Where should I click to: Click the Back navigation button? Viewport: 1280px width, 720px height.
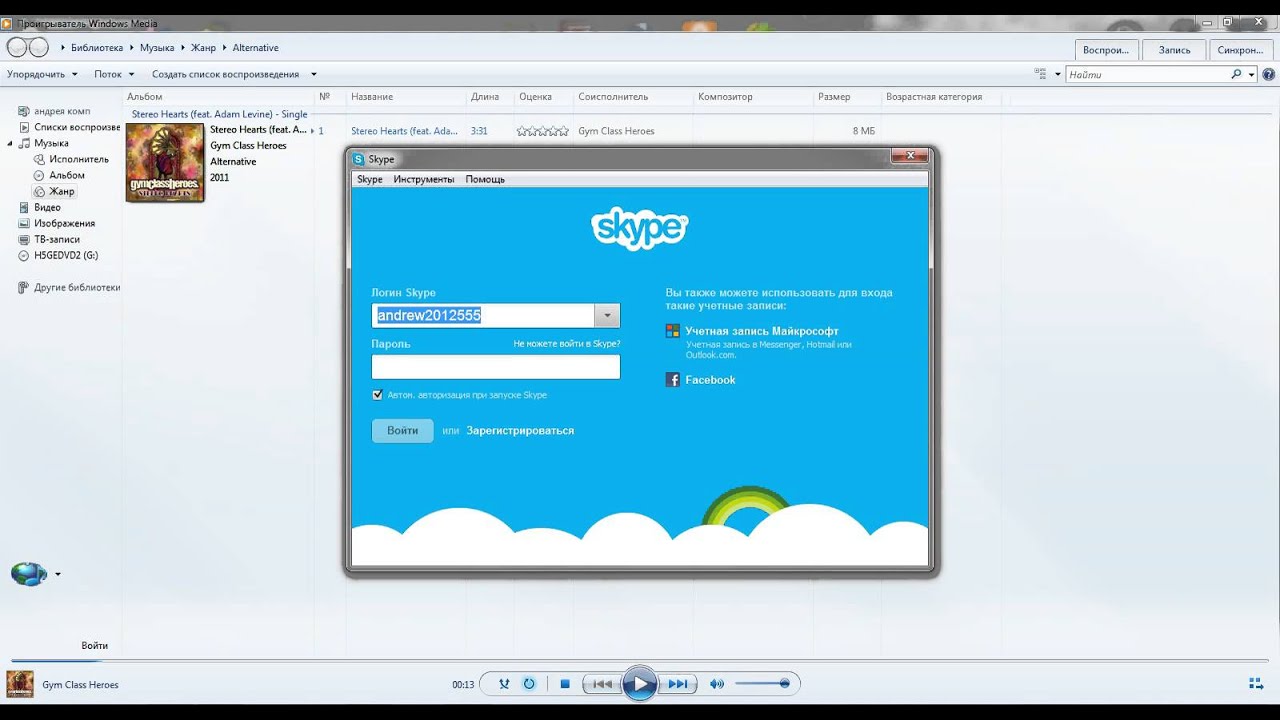(x=17, y=47)
